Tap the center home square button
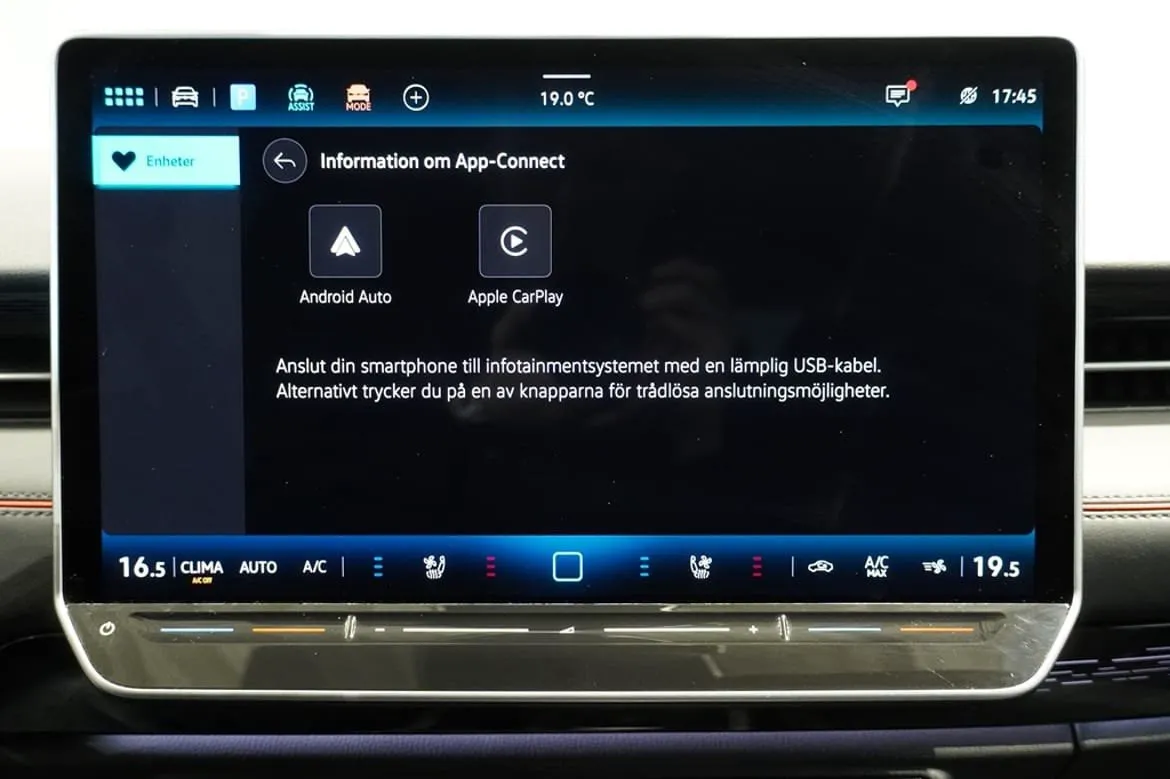The height and width of the screenshot is (779, 1170). click(x=567, y=567)
